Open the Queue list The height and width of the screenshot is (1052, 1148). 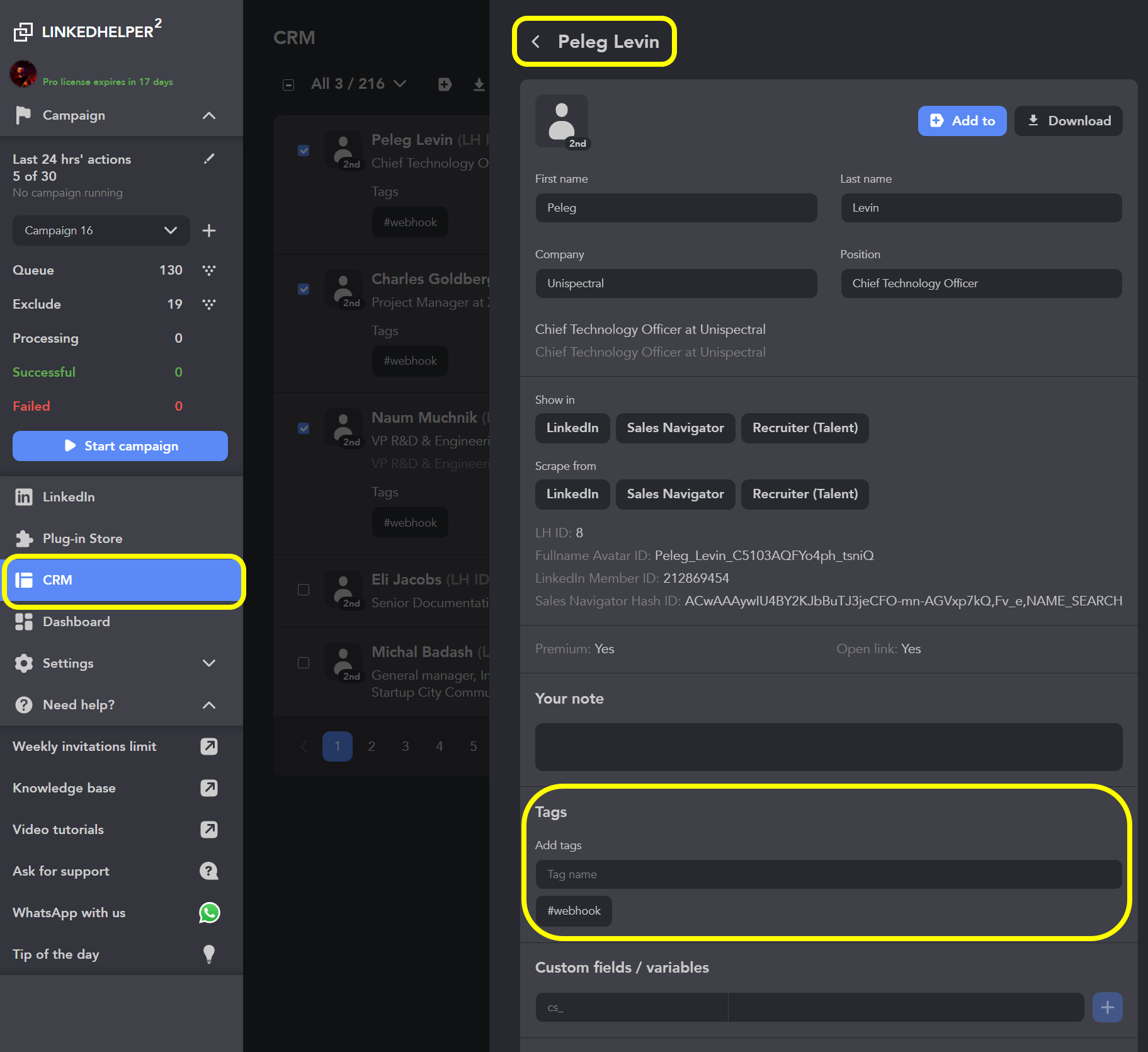click(x=98, y=270)
